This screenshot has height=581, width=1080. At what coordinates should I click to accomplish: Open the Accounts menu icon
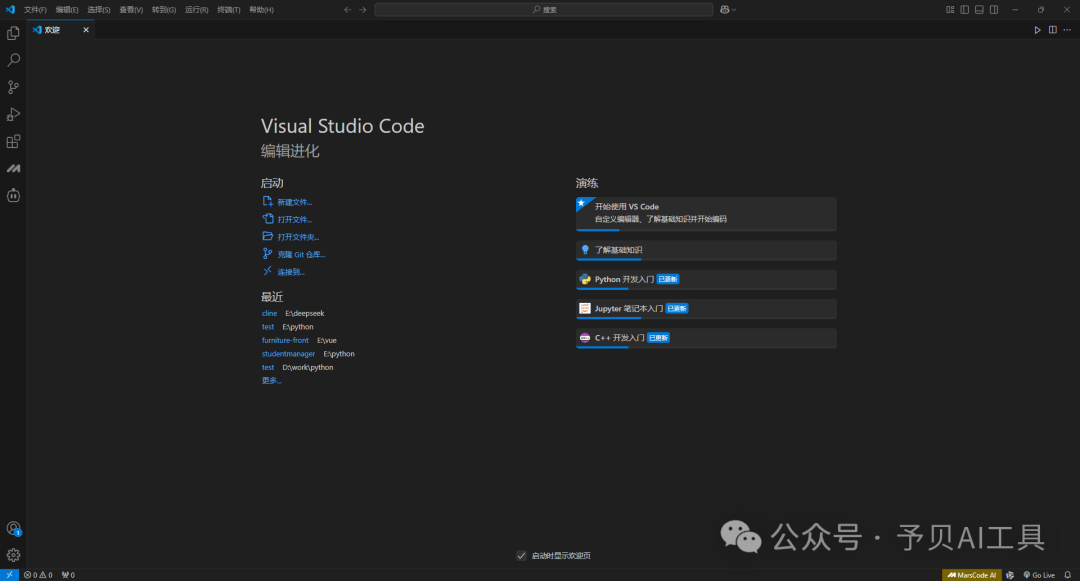(13, 528)
